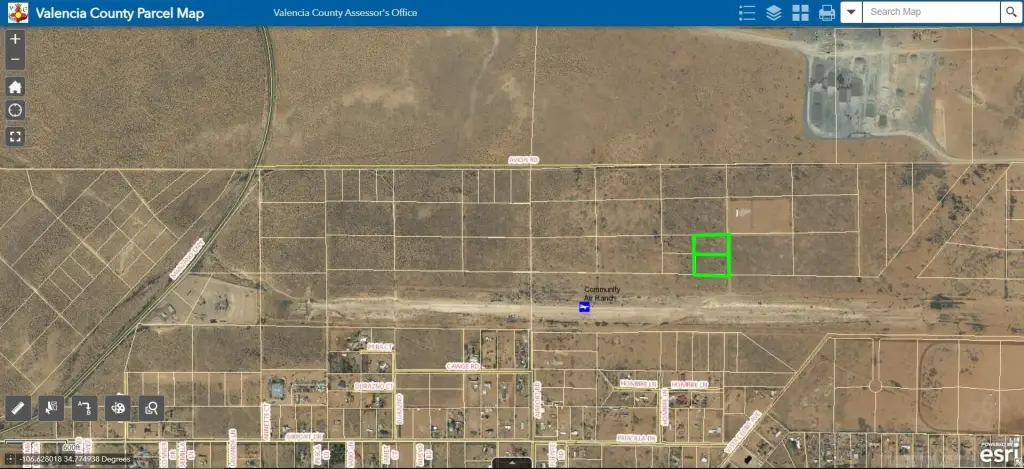Click into the Search Map field
The width and height of the screenshot is (1024, 469).
click(932, 12)
